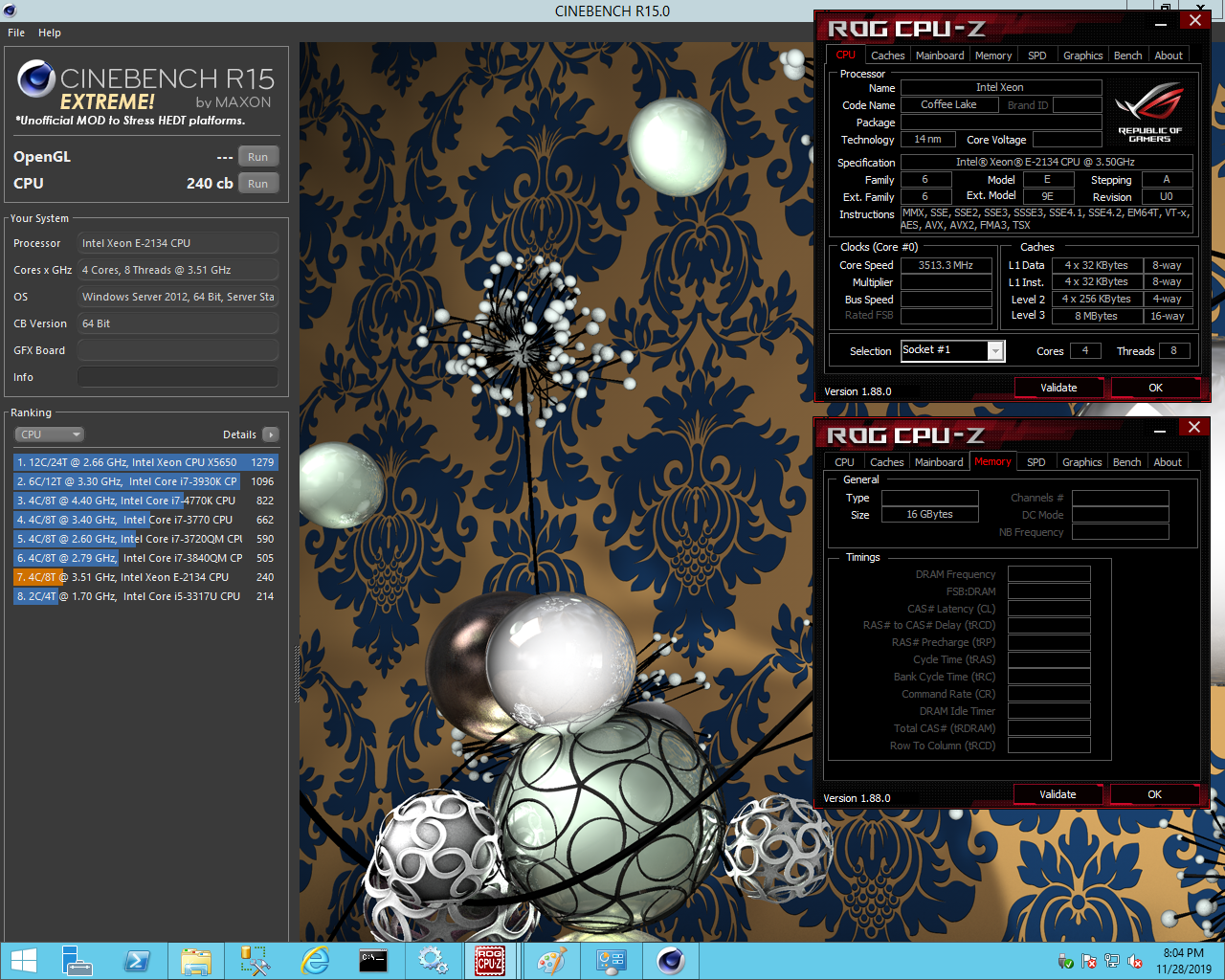
Task: Click the Info input field in Your System
Action: pyautogui.click(x=178, y=377)
